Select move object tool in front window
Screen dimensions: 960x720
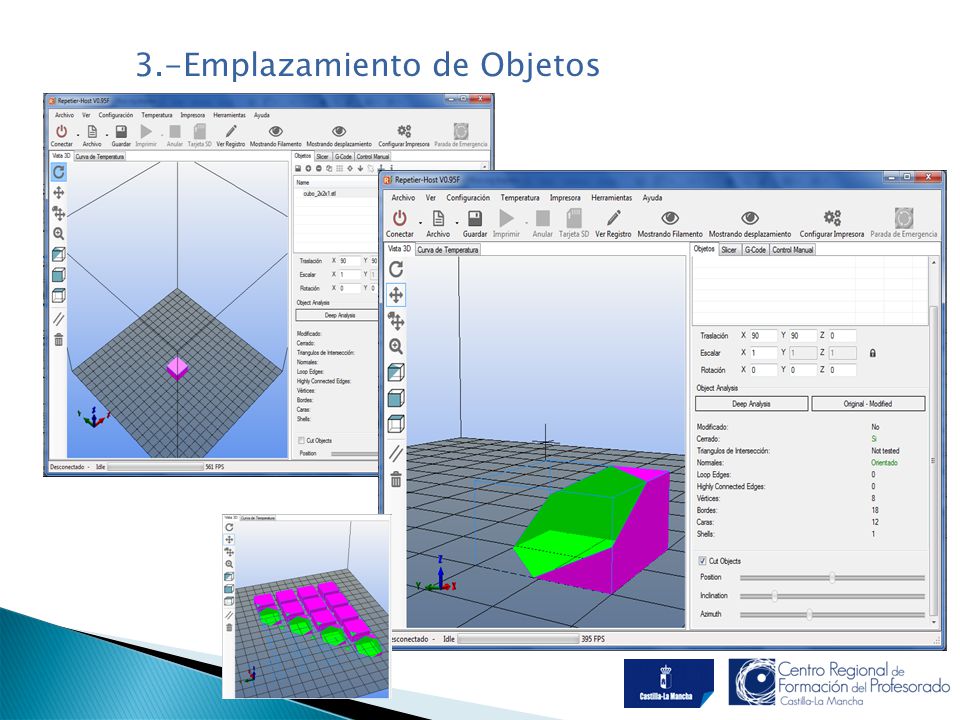click(x=396, y=321)
